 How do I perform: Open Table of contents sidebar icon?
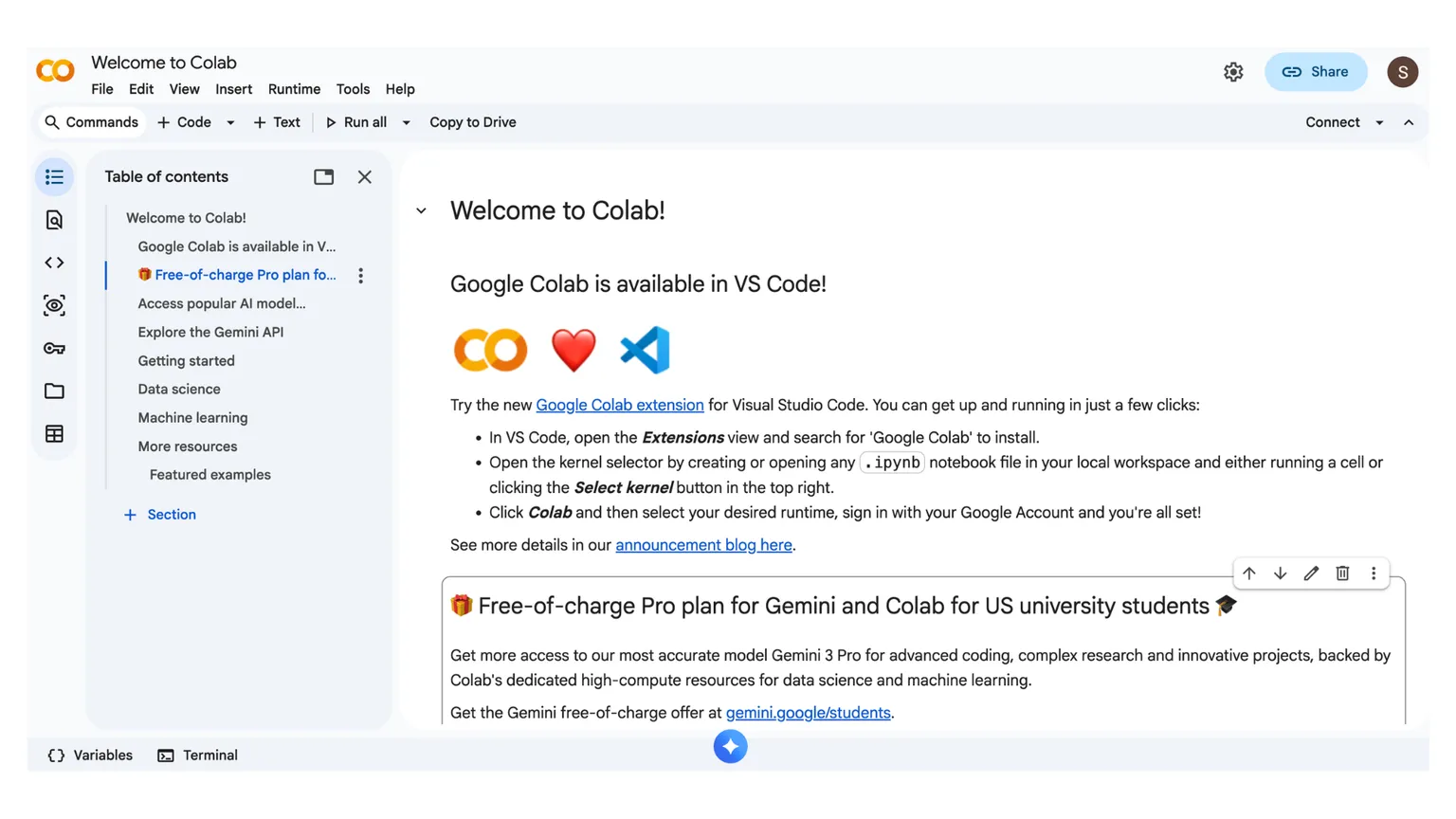[x=54, y=177]
